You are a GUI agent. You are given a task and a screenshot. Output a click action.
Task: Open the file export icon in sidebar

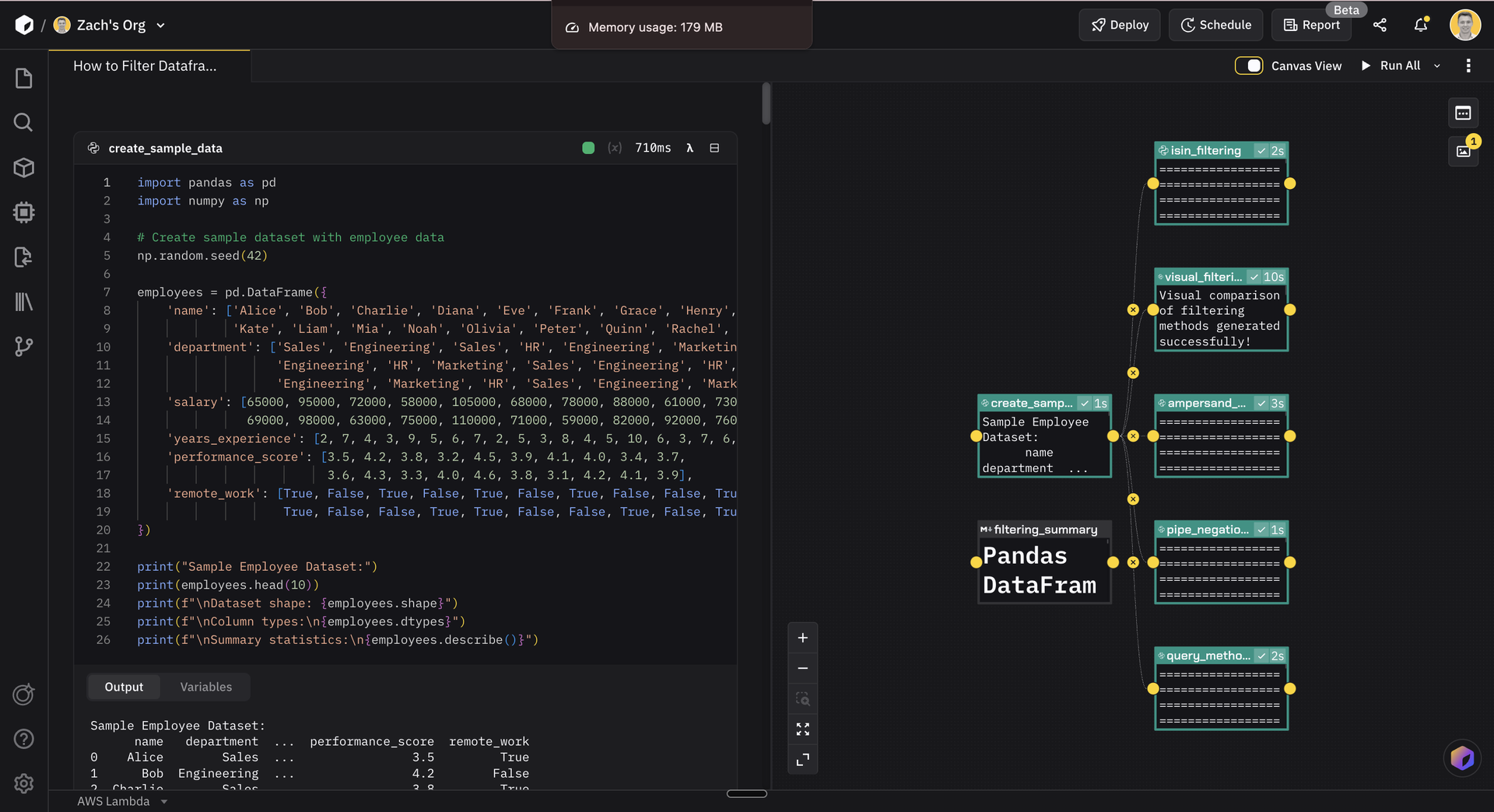click(x=24, y=257)
